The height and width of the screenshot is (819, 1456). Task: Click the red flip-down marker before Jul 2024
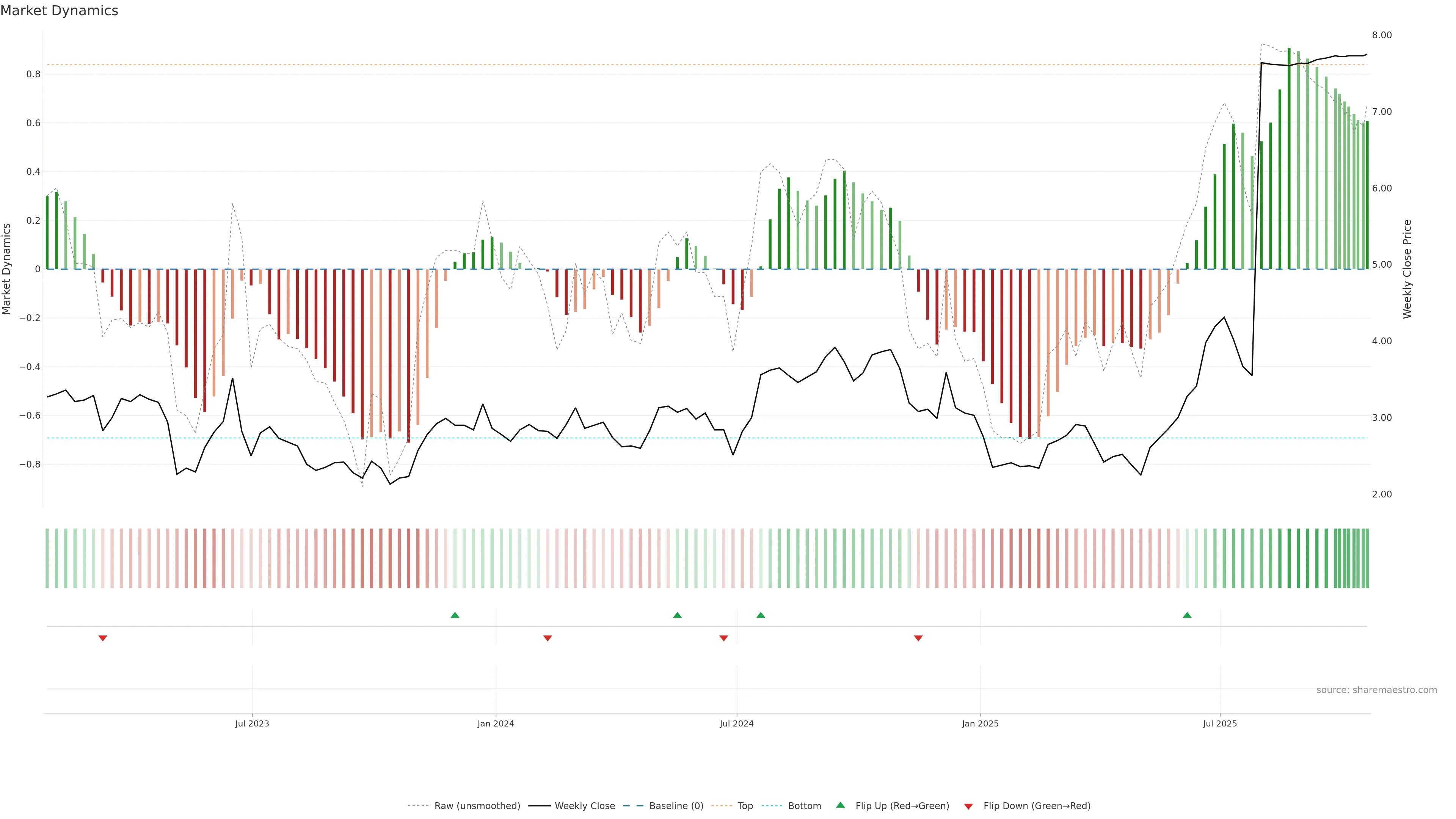tap(723, 638)
